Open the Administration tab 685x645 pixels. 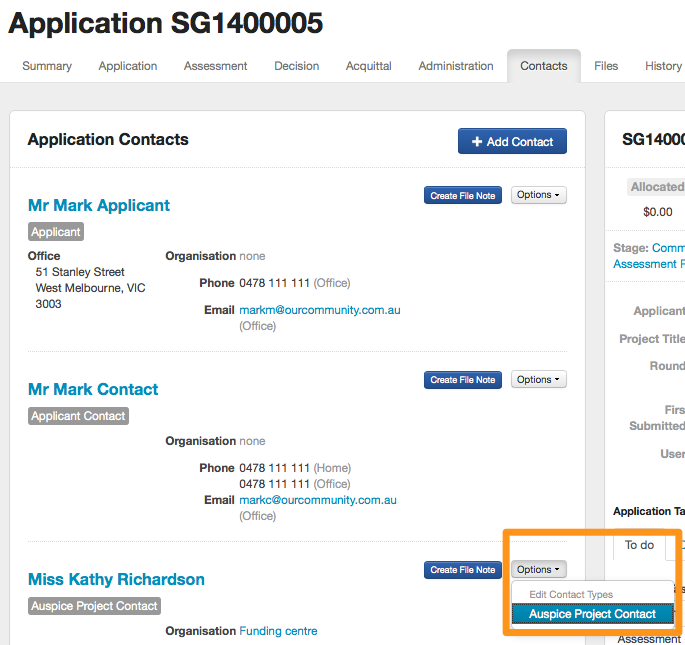[x=456, y=66]
